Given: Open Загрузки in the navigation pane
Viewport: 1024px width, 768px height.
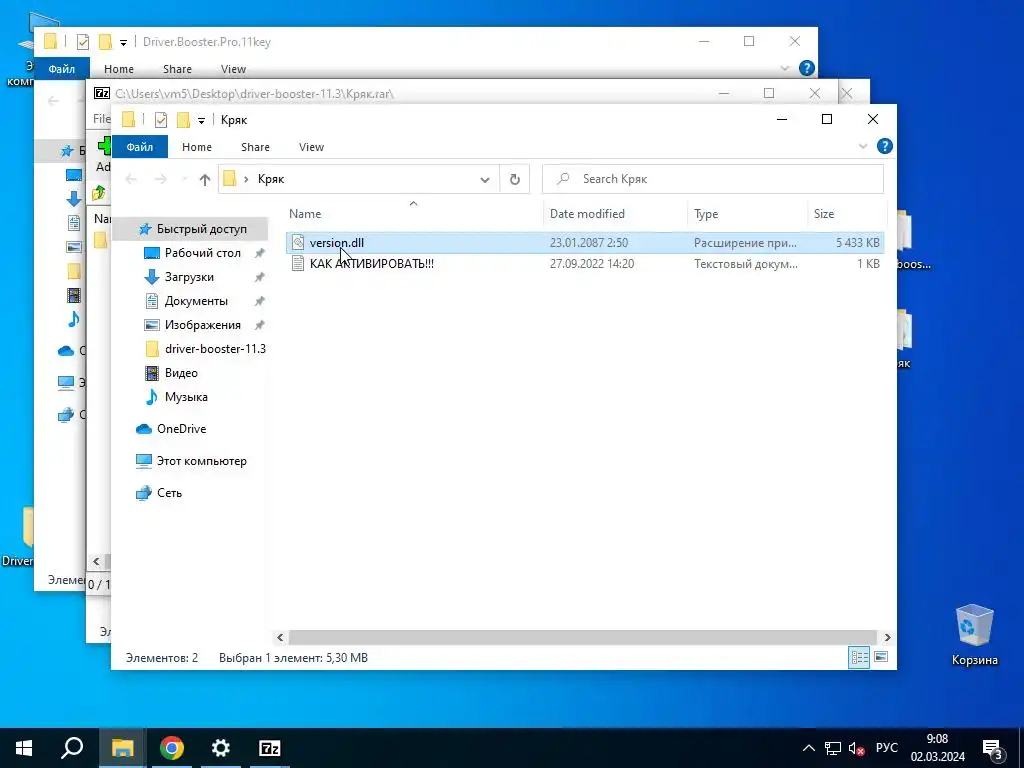Looking at the screenshot, I should tap(189, 277).
